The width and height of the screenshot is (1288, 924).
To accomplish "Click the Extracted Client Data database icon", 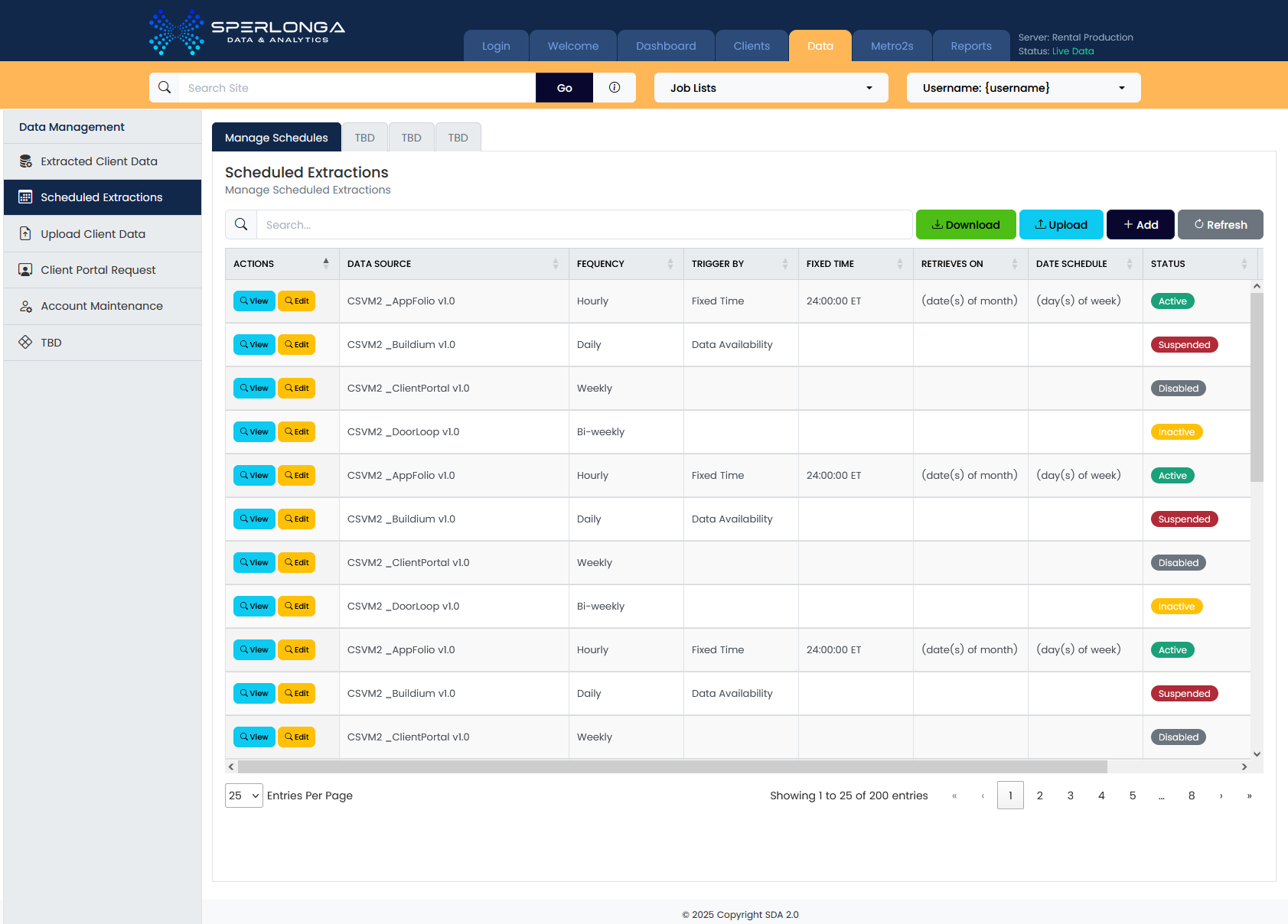I will click(x=25, y=161).
